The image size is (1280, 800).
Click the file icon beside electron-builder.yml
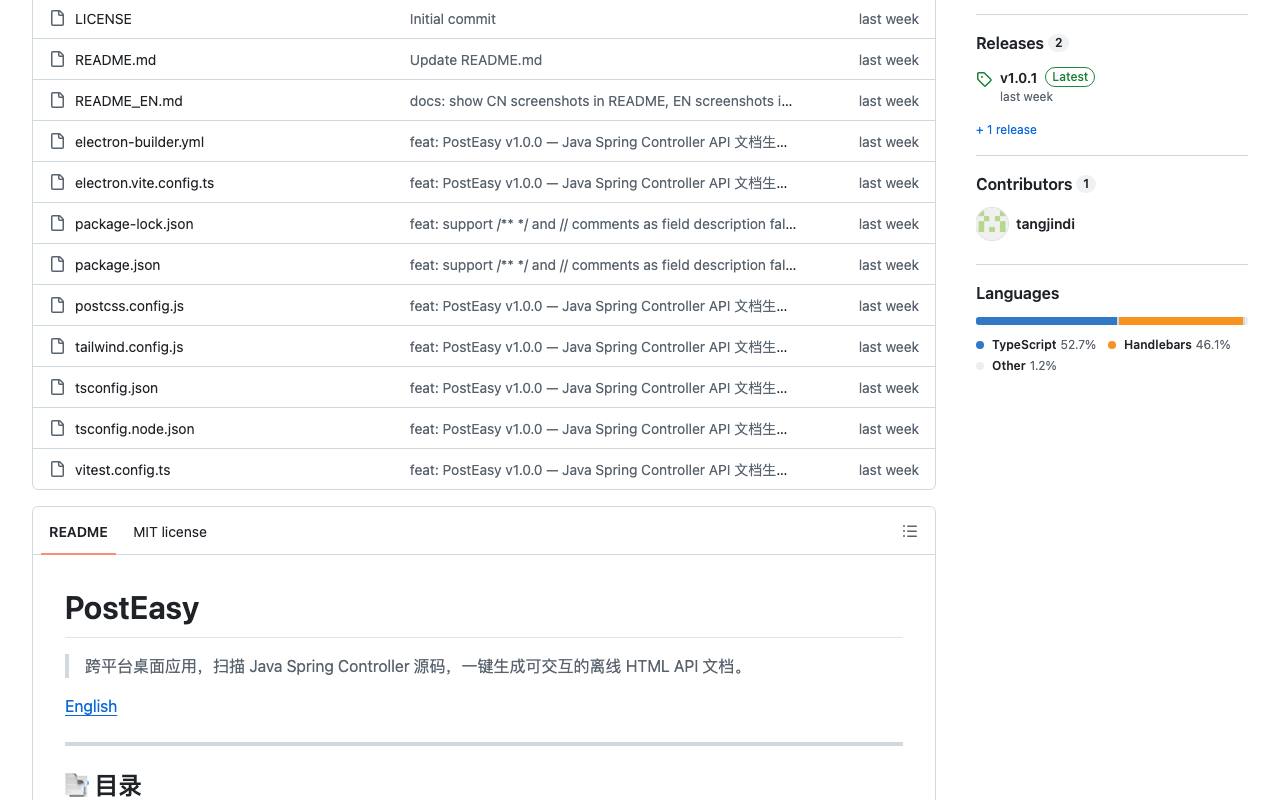57,142
